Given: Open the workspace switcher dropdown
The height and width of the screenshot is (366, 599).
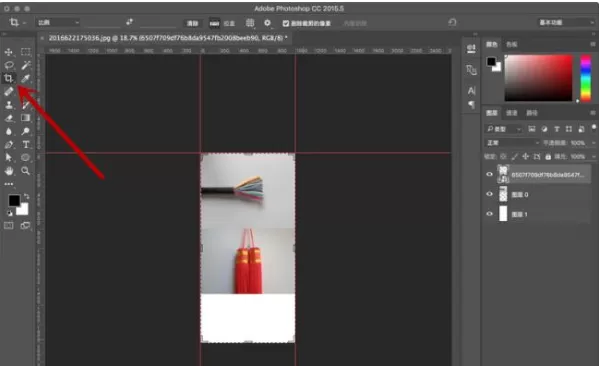Looking at the screenshot, I should coord(566,23).
